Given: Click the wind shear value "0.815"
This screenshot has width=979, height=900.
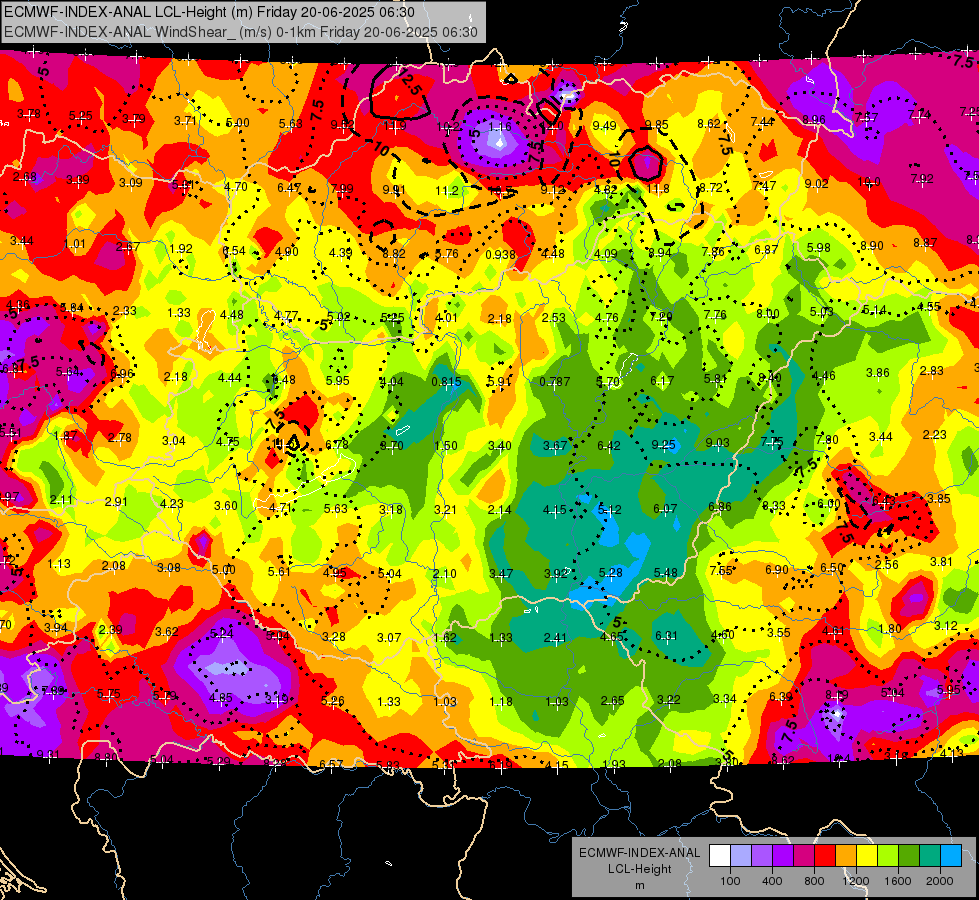Looking at the screenshot, I should (446, 382).
